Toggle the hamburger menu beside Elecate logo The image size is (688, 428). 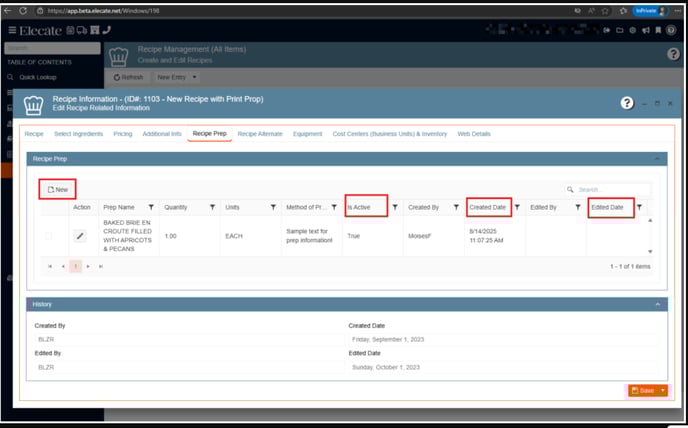coord(12,30)
